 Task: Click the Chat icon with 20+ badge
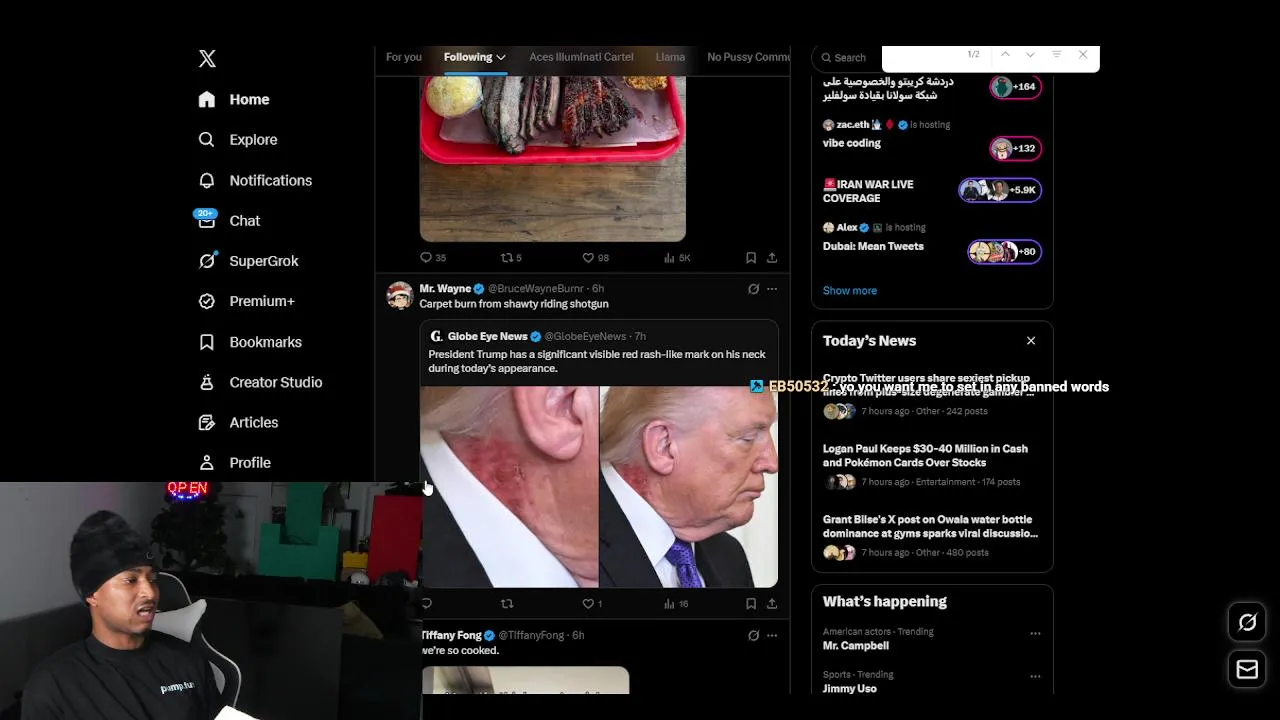pyautogui.click(x=206, y=219)
